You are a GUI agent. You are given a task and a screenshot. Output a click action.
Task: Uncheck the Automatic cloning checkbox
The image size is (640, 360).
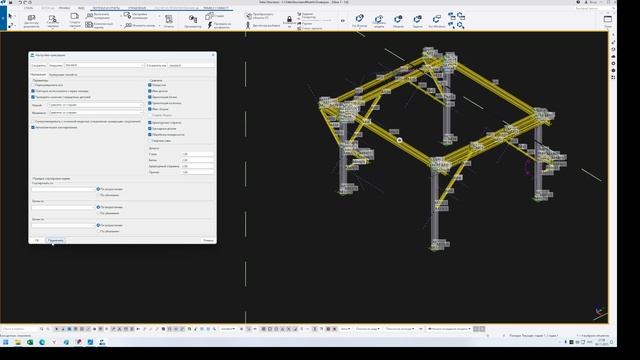pos(33,127)
